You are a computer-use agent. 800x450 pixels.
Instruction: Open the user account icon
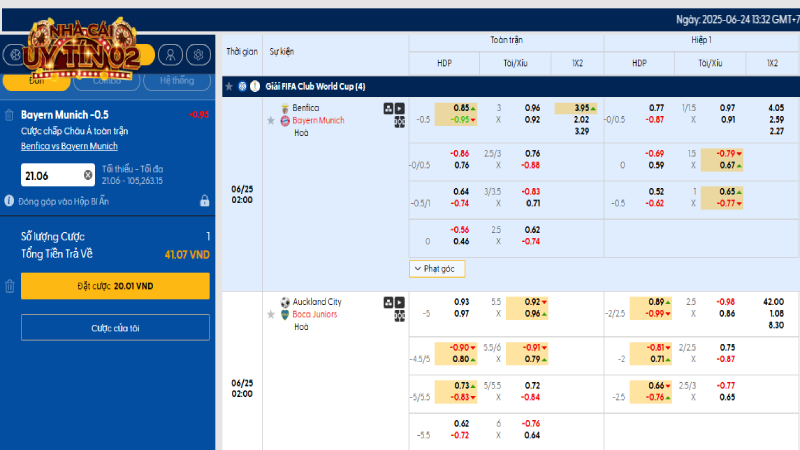click(x=170, y=55)
